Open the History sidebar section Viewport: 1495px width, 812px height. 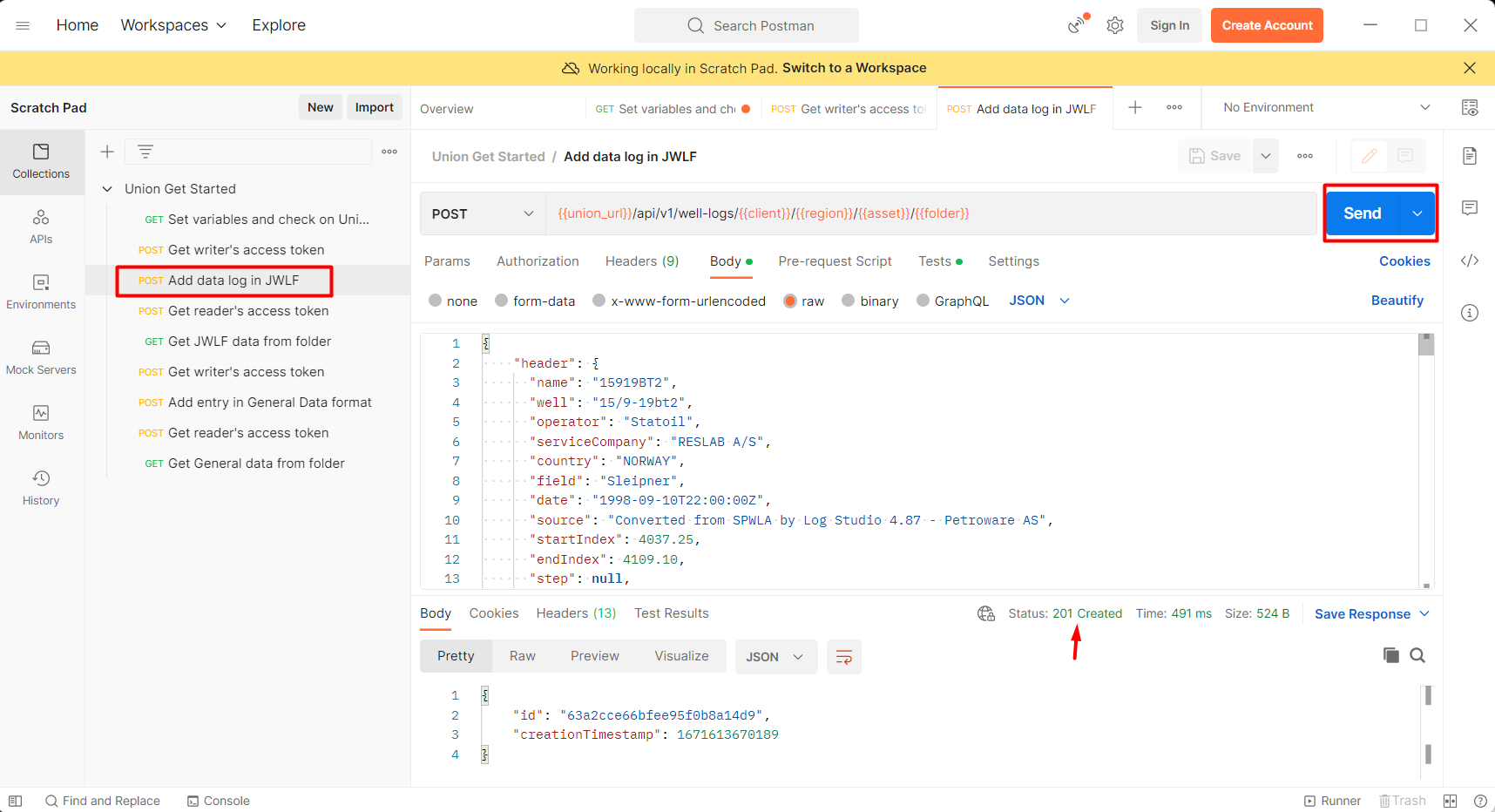[x=41, y=488]
